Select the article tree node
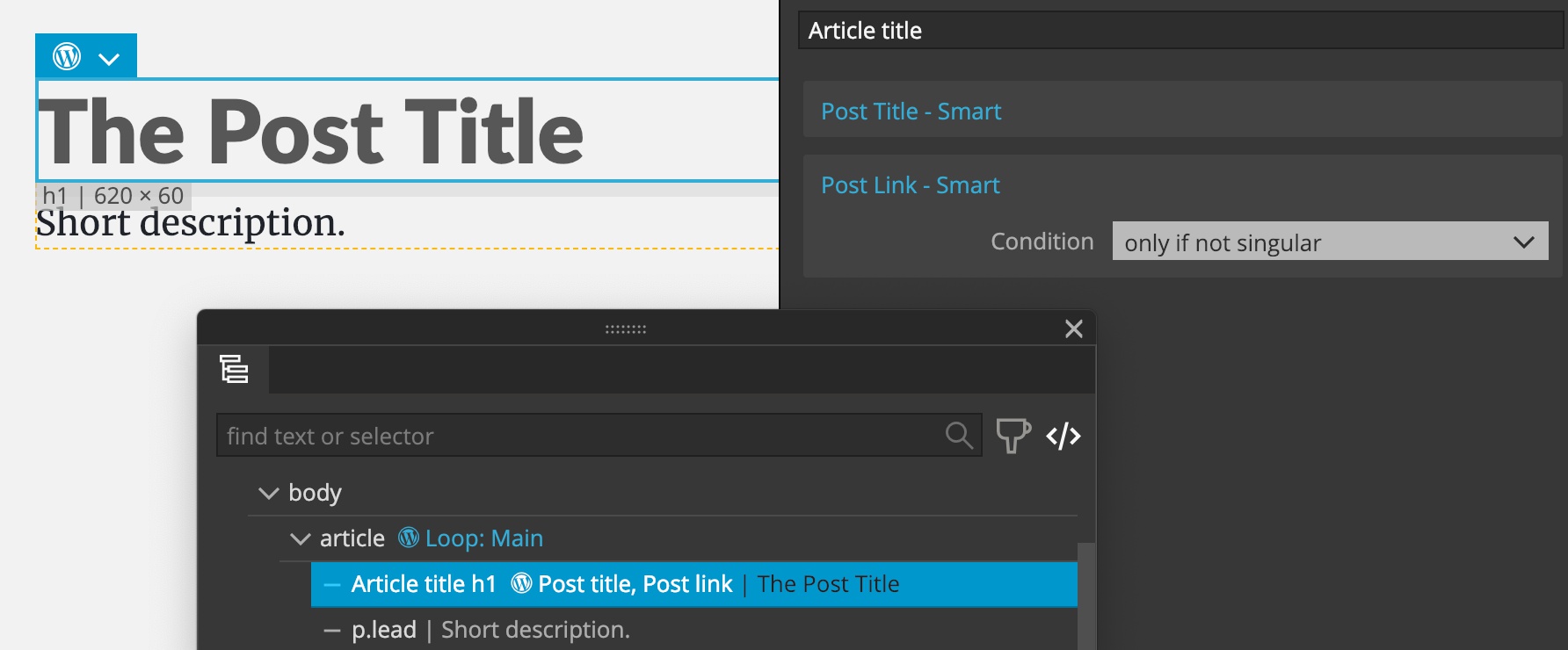Screen dimensions: 1568x650 [352, 538]
